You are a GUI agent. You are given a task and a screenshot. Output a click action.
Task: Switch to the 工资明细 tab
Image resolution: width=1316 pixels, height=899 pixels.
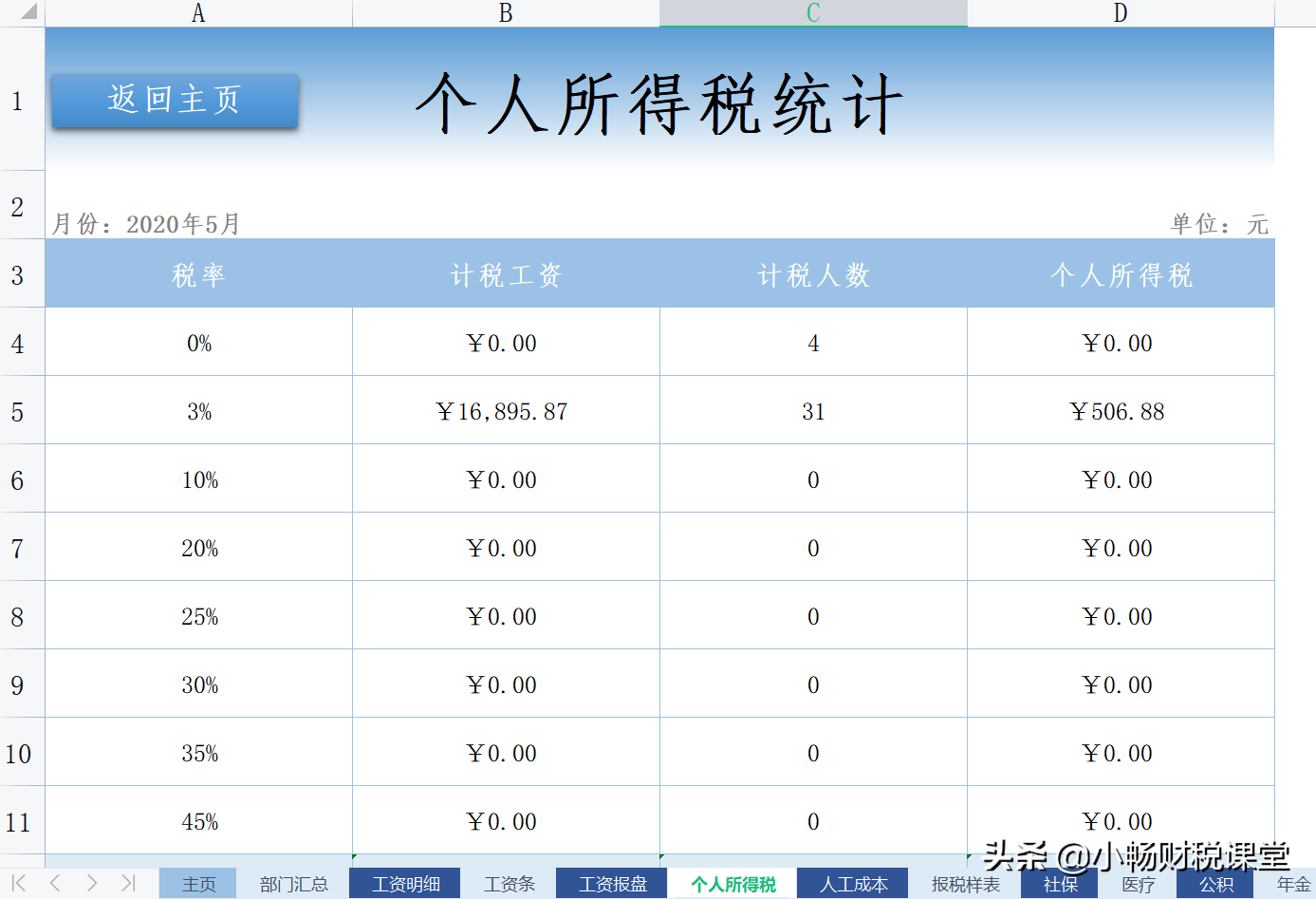(405, 884)
